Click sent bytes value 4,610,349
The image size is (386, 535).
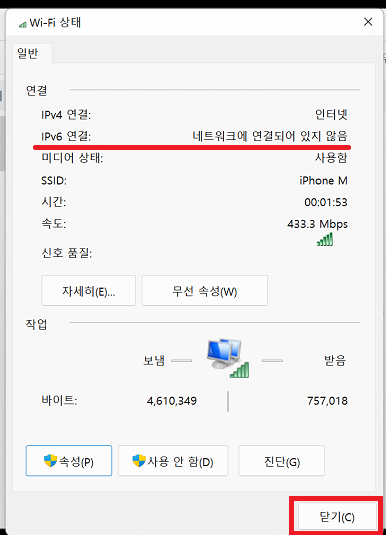tap(172, 401)
